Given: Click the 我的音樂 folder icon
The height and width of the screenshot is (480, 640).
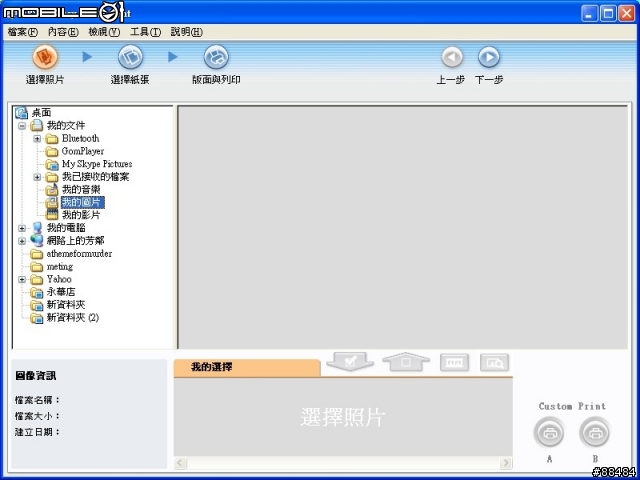Looking at the screenshot, I should (52, 189).
